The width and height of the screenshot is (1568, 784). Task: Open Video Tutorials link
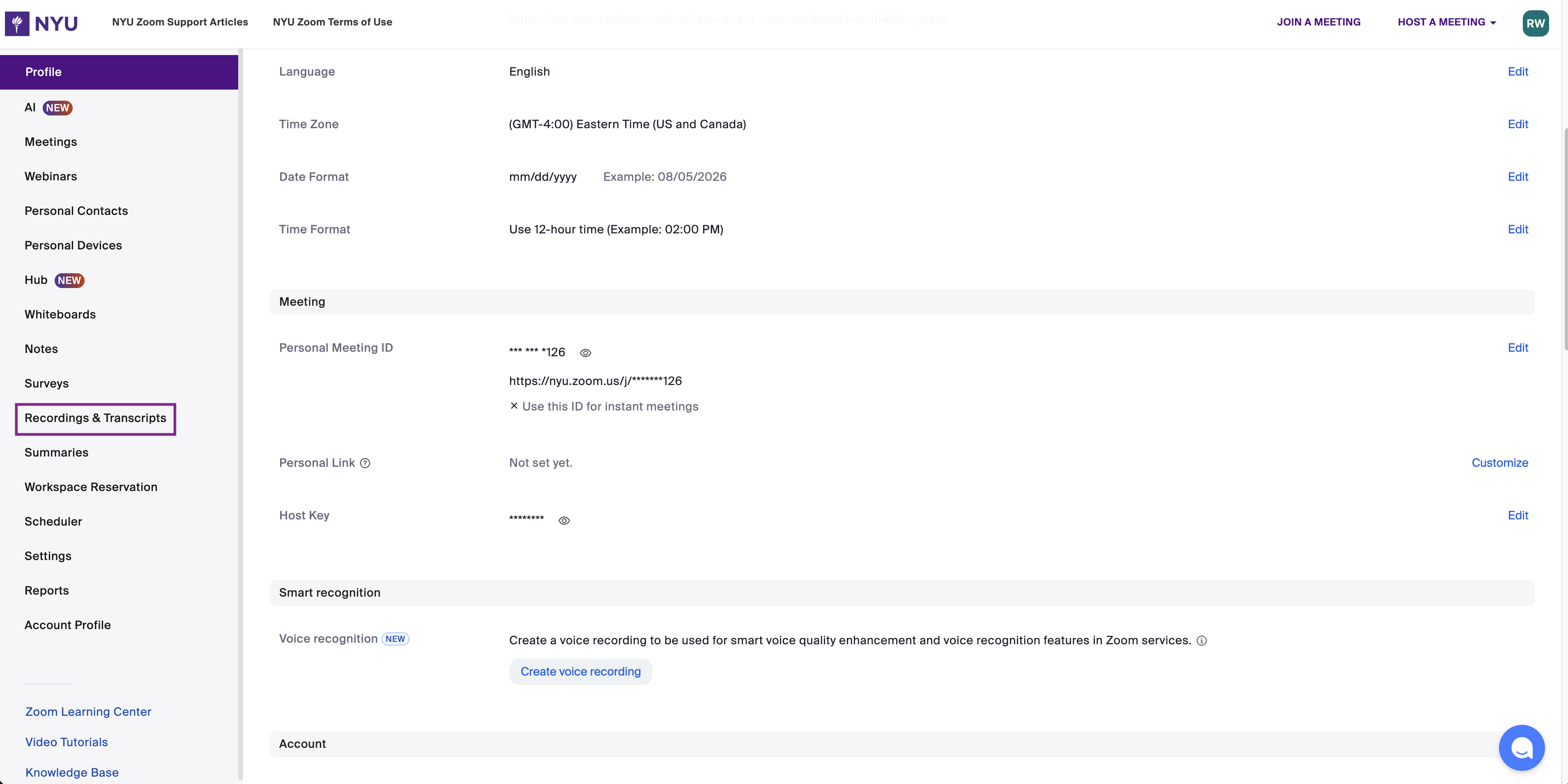tap(67, 742)
